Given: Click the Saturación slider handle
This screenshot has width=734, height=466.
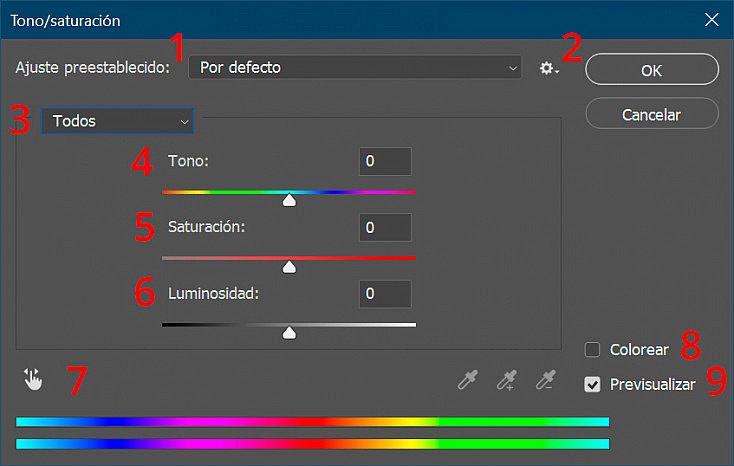Looking at the screenshot, I should coord(289,266).
